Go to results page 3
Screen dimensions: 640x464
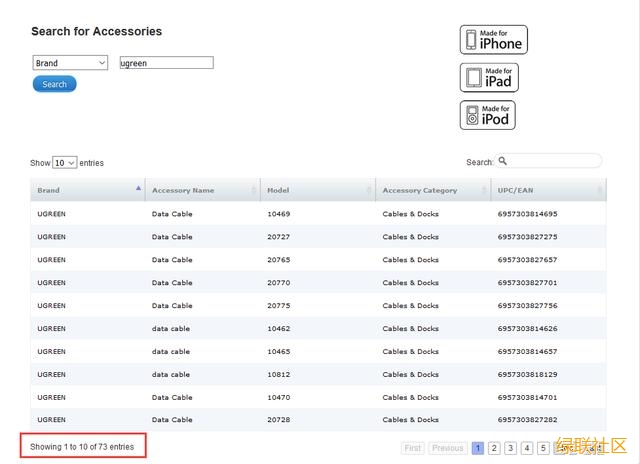pyautogui.click(x=510, y=448)
